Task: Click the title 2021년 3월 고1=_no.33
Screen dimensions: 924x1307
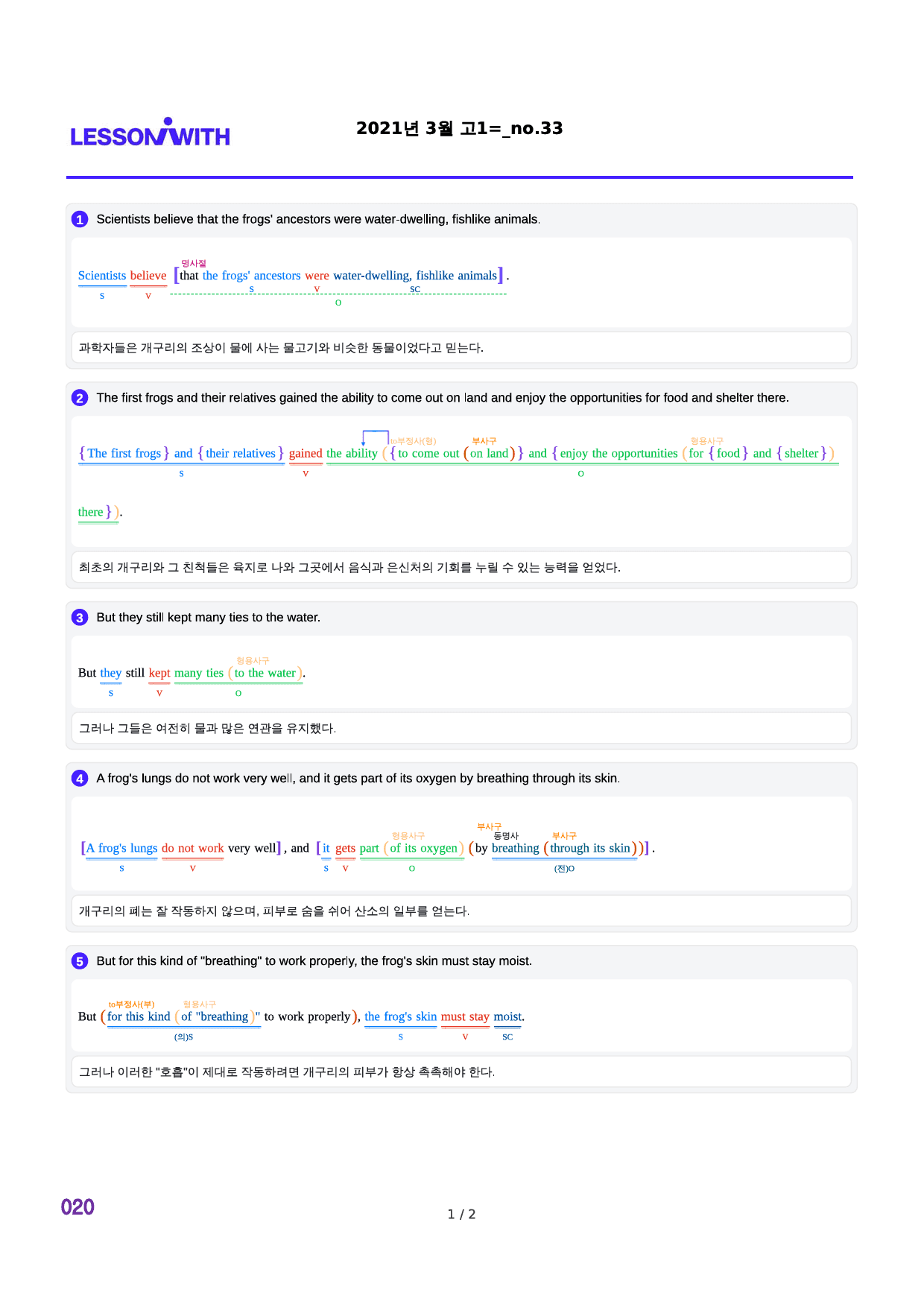Action: click(x=460, y=128)
